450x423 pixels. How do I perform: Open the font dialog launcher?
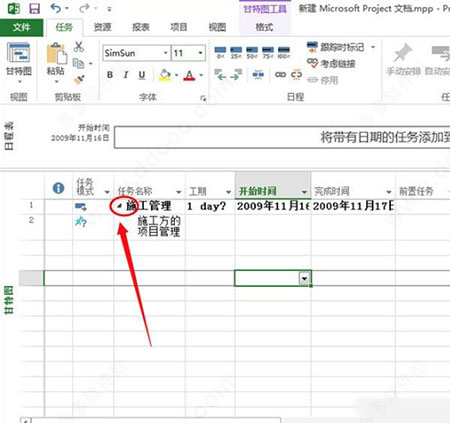[x=203, y=98]
